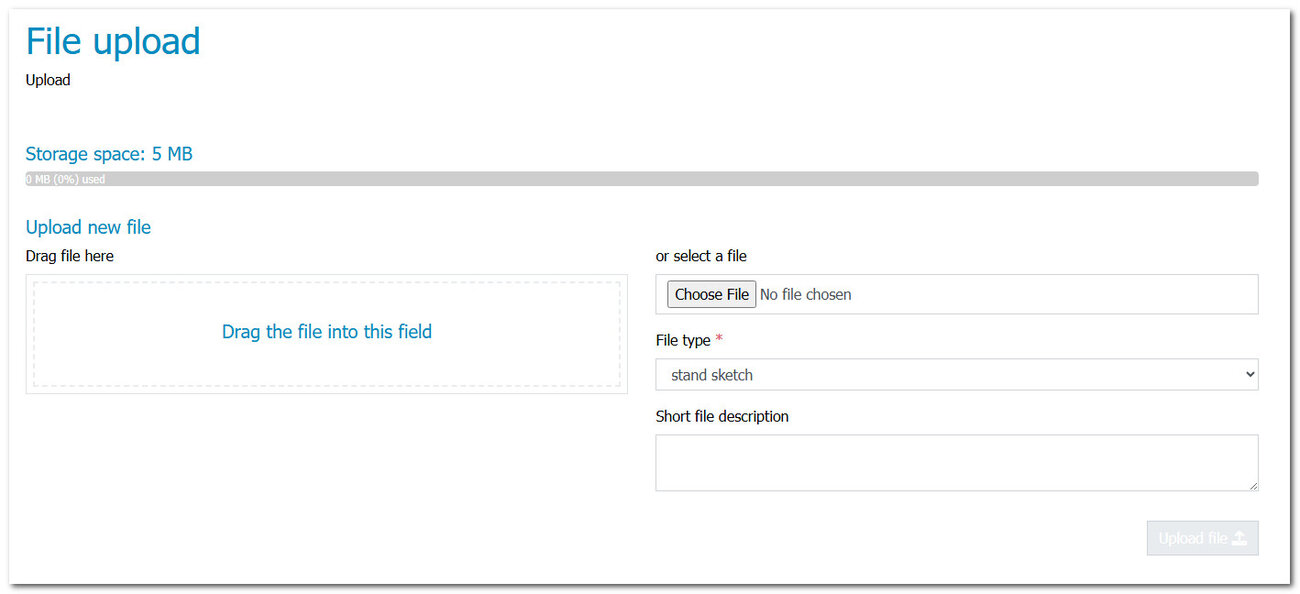Click the Choose File button
This screenshot has width=1300, height=594.
coord(711,294)
